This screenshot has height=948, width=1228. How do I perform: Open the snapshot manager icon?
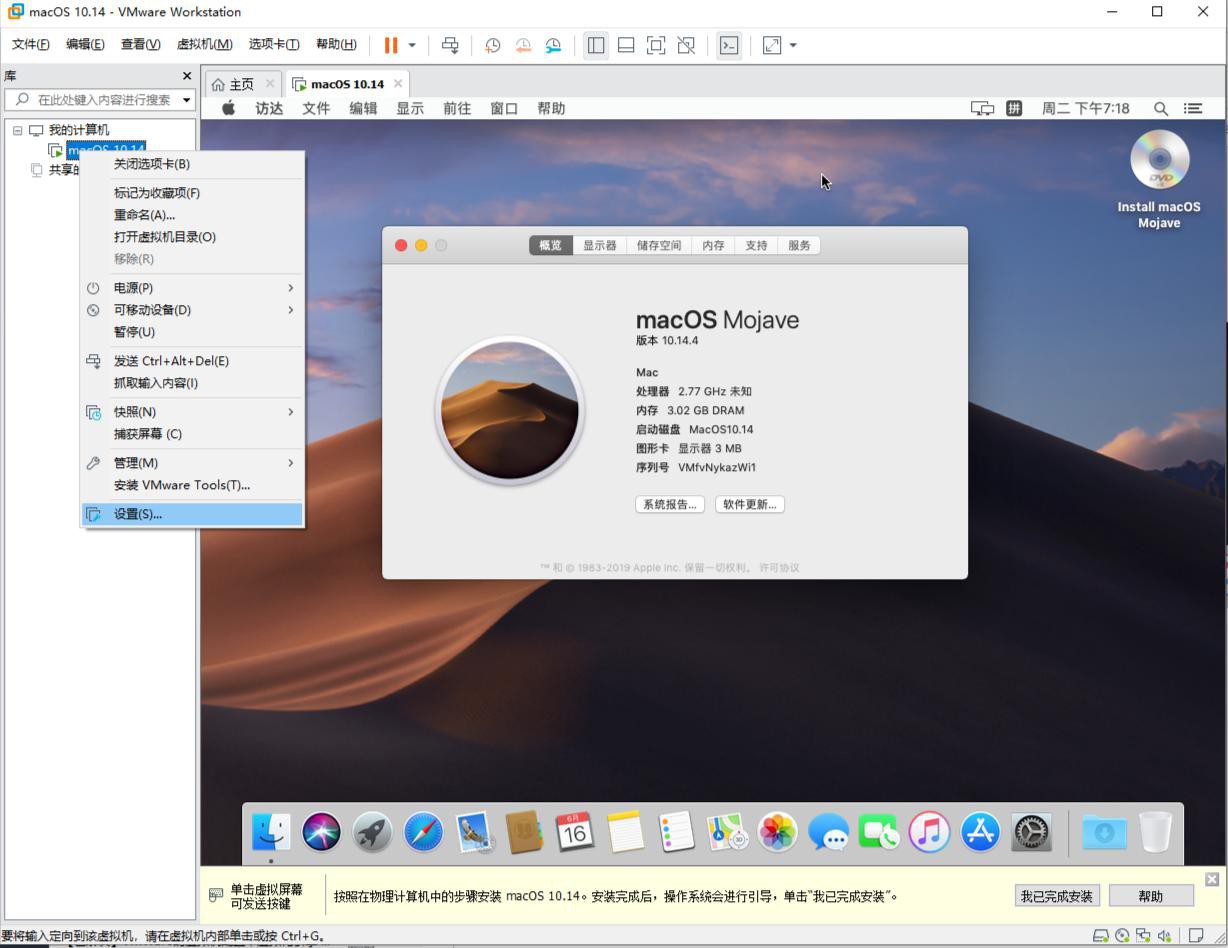pyautogui.click(x=553, y=45)
